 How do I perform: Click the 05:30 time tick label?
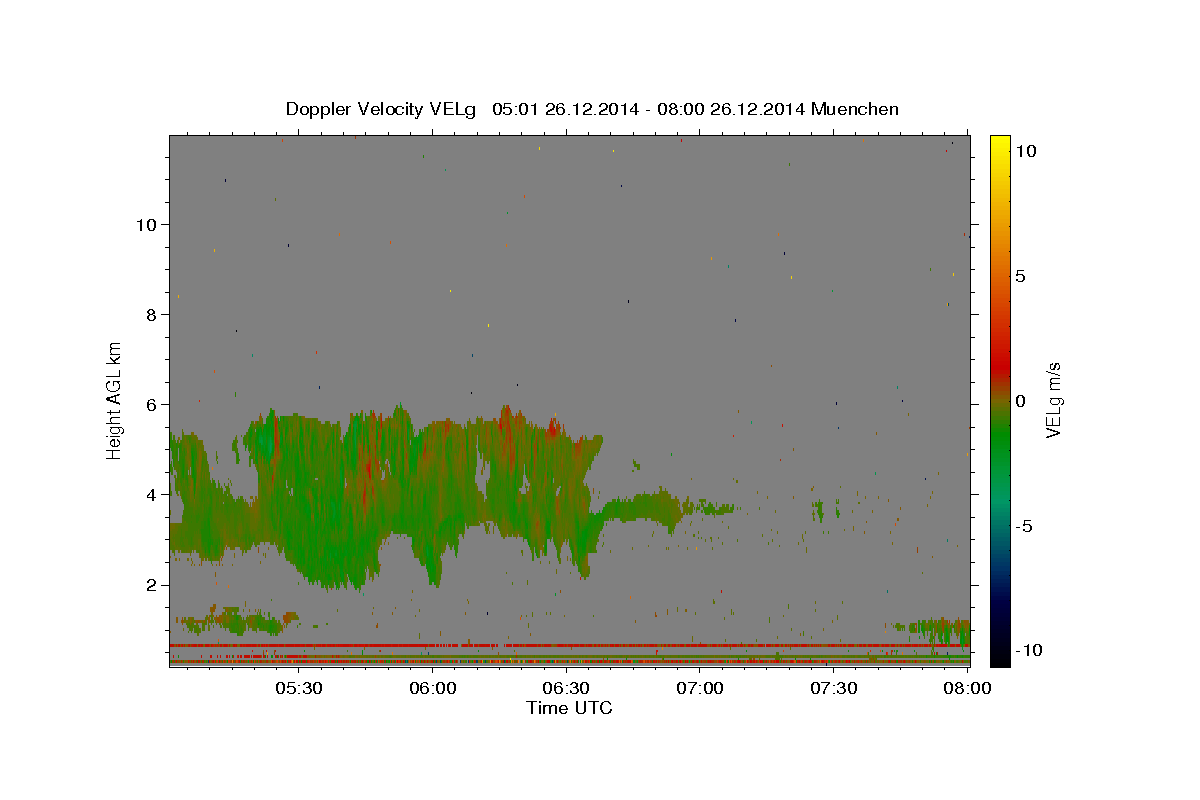[x=298, y=688]
